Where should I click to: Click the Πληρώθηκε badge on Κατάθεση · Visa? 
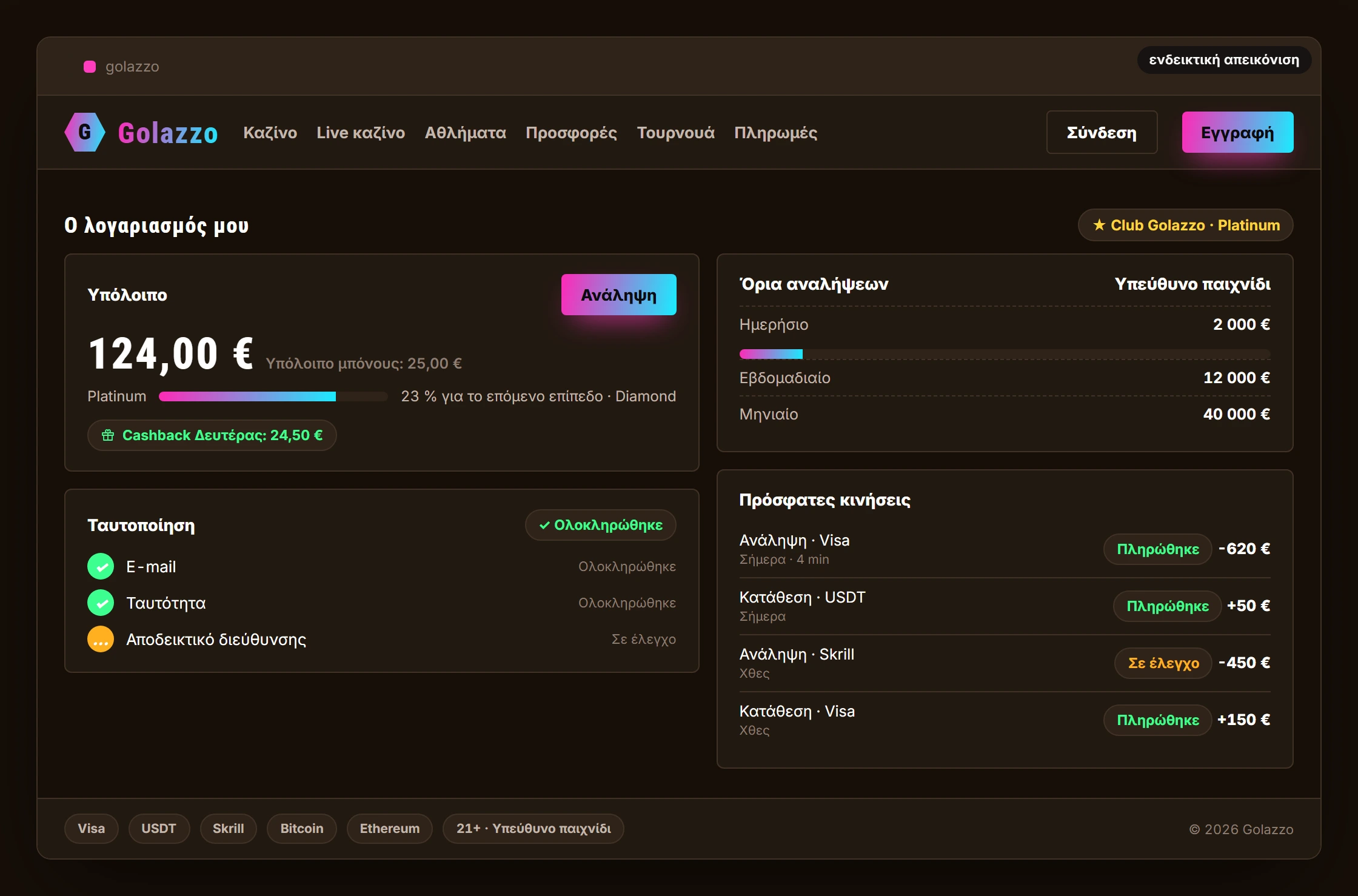(1158, 720)
